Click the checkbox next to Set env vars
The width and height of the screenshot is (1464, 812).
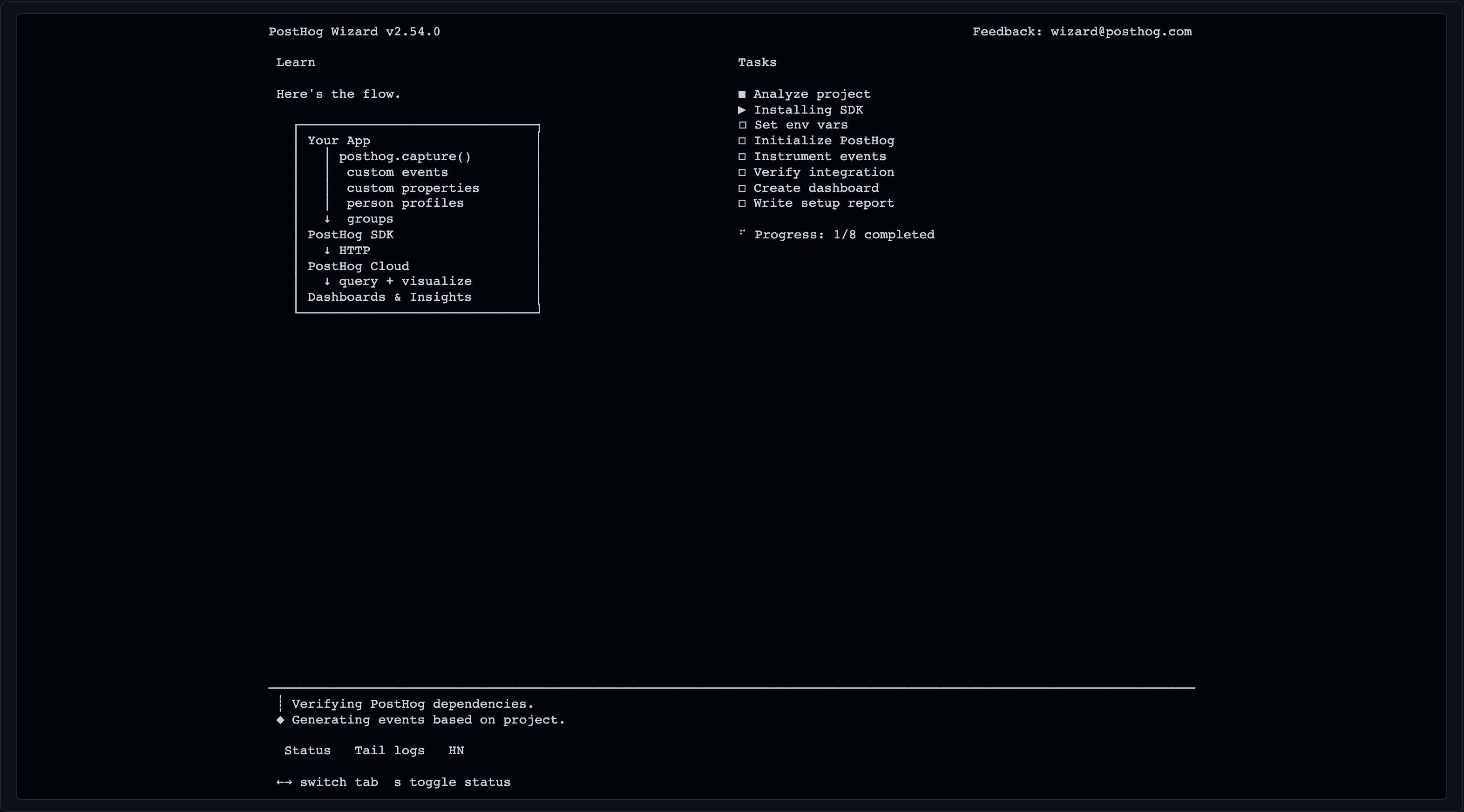click(x=742, y=125)
